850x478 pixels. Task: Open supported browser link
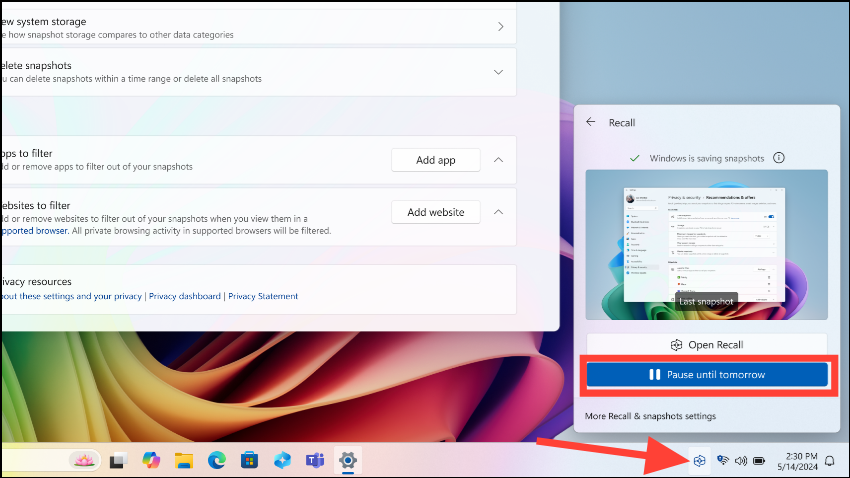34,230
